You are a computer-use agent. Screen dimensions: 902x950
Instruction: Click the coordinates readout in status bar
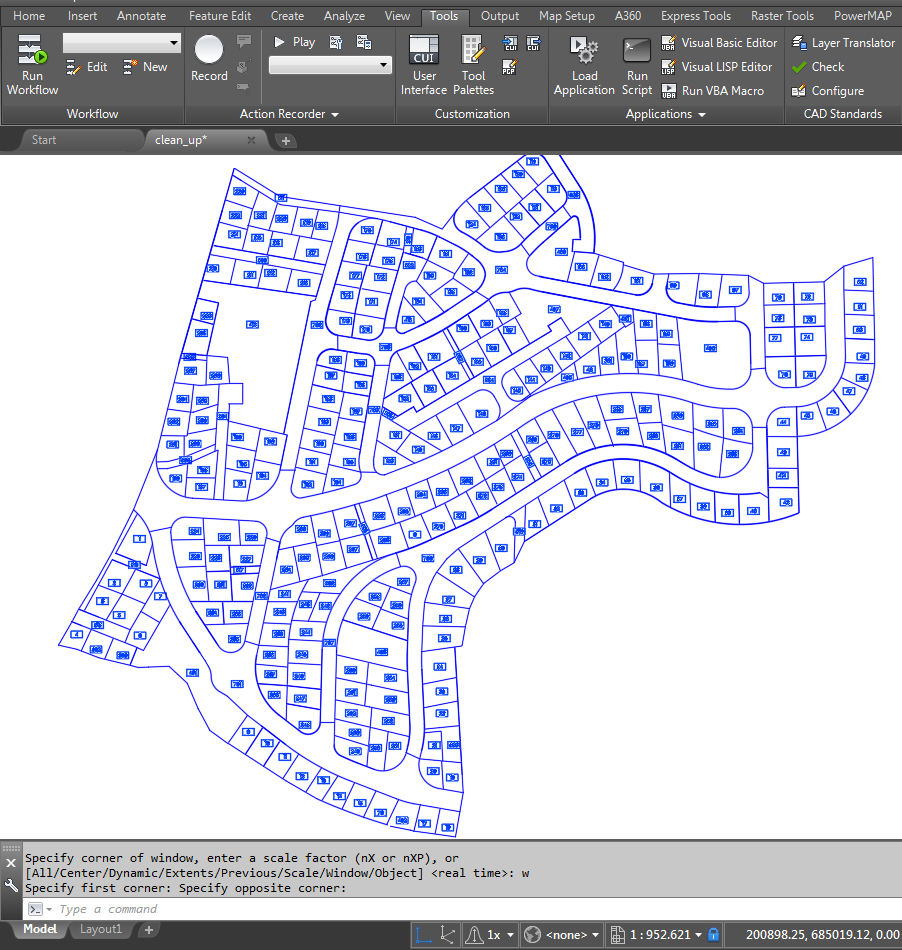(822, 935)
